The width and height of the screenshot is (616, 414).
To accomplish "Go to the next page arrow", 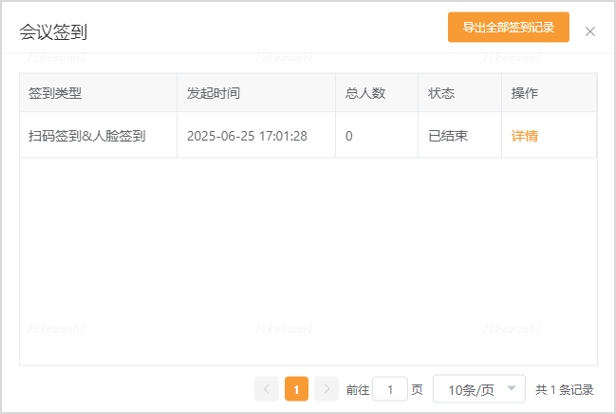I will coord(326,389).
